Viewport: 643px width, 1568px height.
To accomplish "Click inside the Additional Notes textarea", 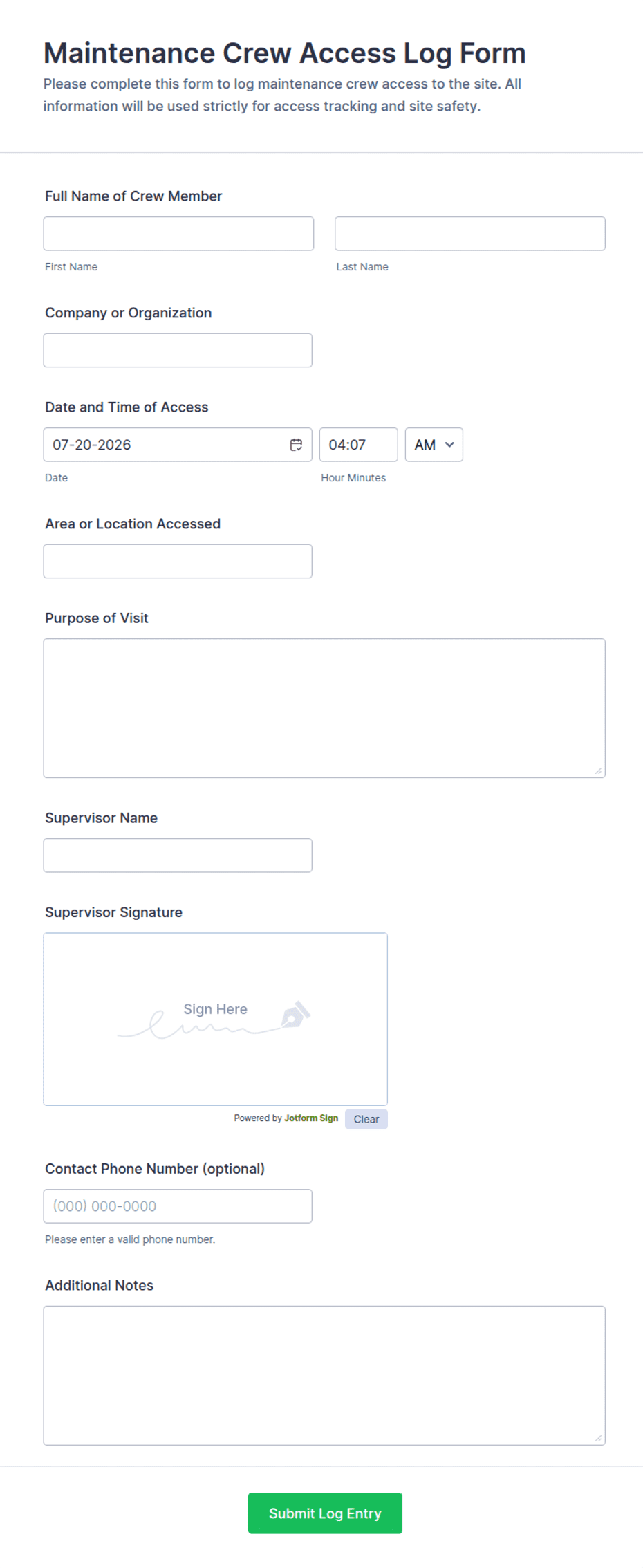I will click(324, 1376).
